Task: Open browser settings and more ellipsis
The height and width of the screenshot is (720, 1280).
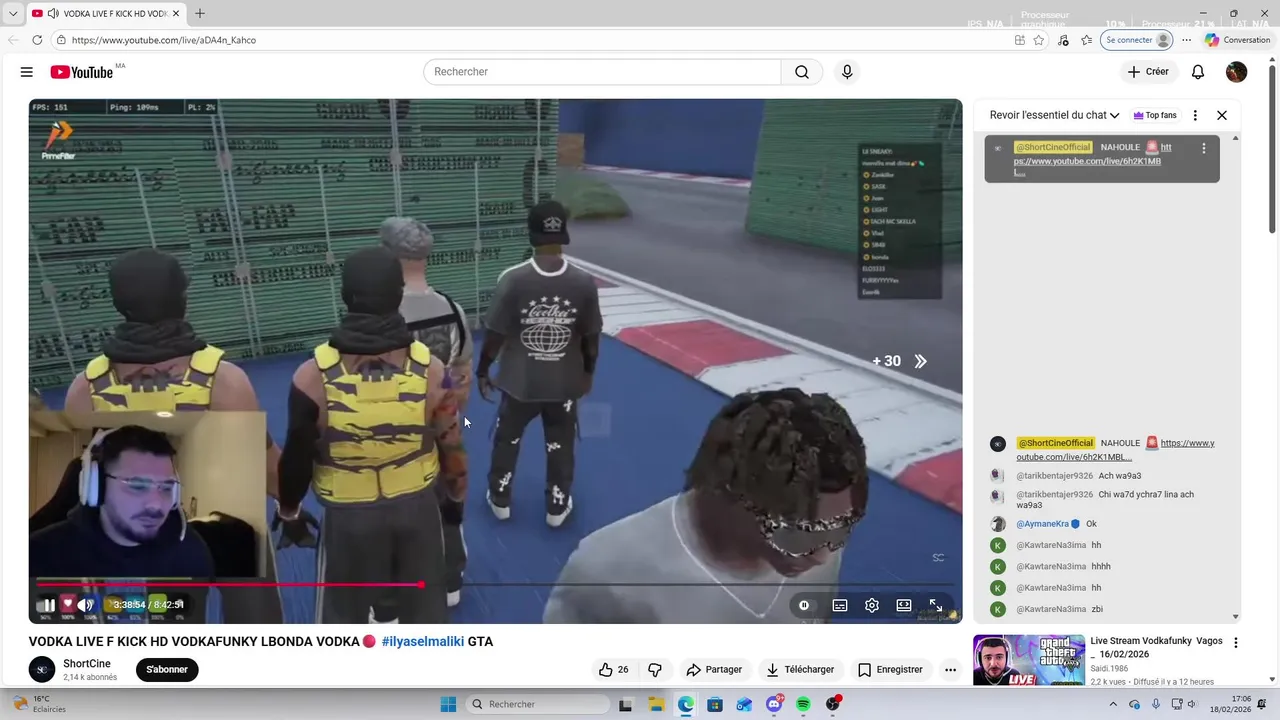Action: 1187,40
